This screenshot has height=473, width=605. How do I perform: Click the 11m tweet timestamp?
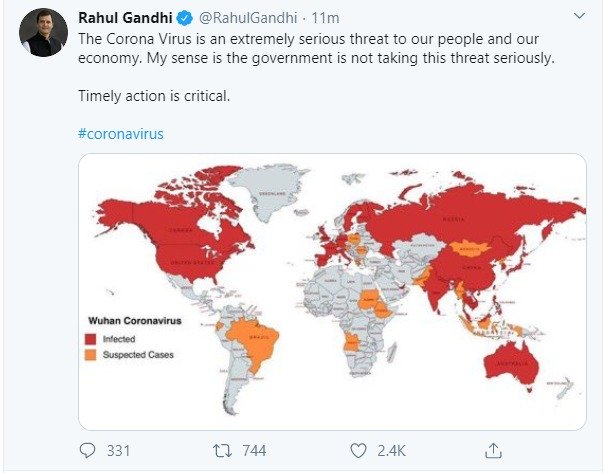325,19
